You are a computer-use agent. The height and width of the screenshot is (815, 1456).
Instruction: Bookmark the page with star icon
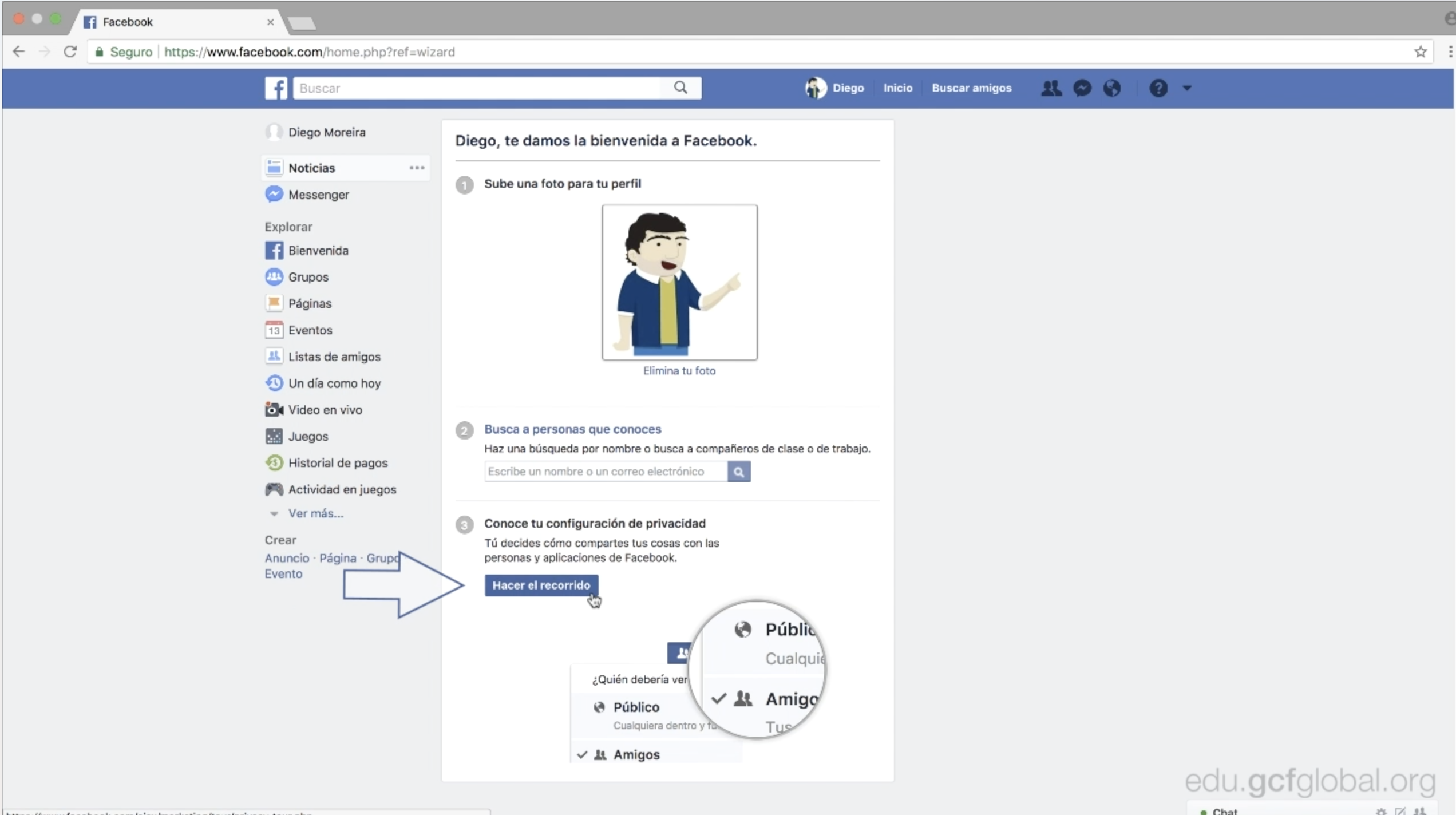point(1421,52)
